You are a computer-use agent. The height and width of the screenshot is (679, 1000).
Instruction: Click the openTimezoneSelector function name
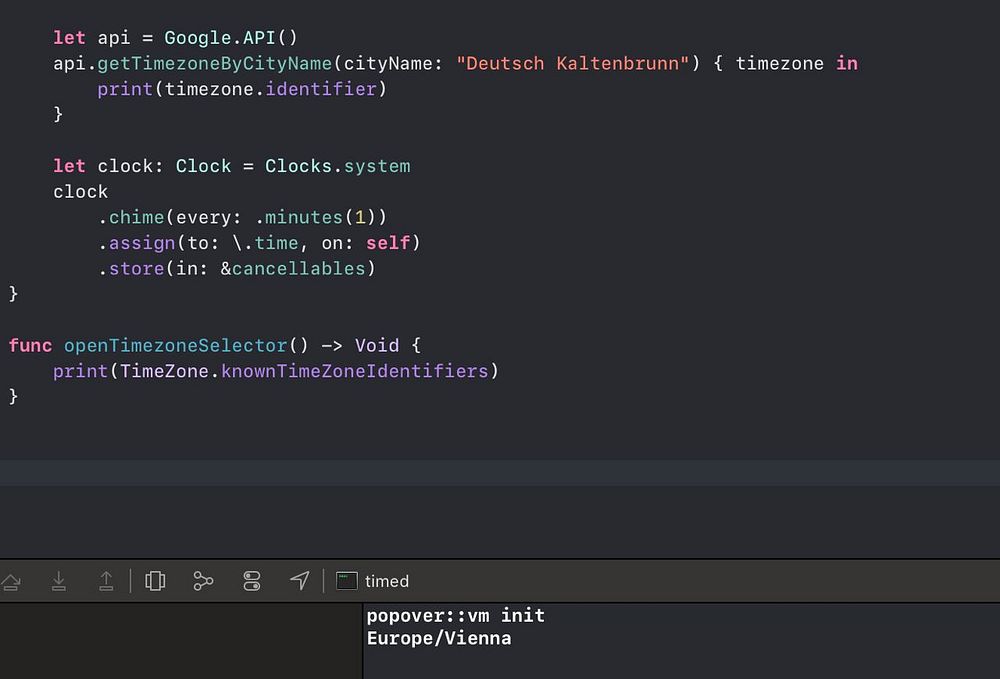(176, 346)
